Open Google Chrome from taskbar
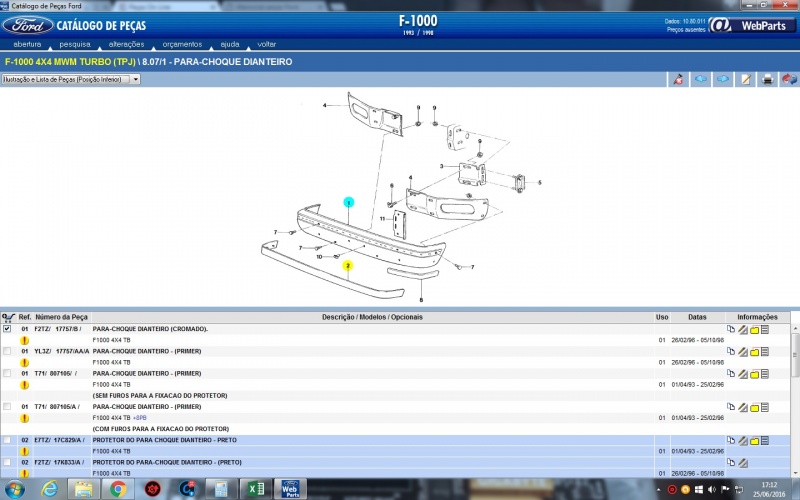Image resolution: width=800 pixels, height=500 pixels. (118, 489)
